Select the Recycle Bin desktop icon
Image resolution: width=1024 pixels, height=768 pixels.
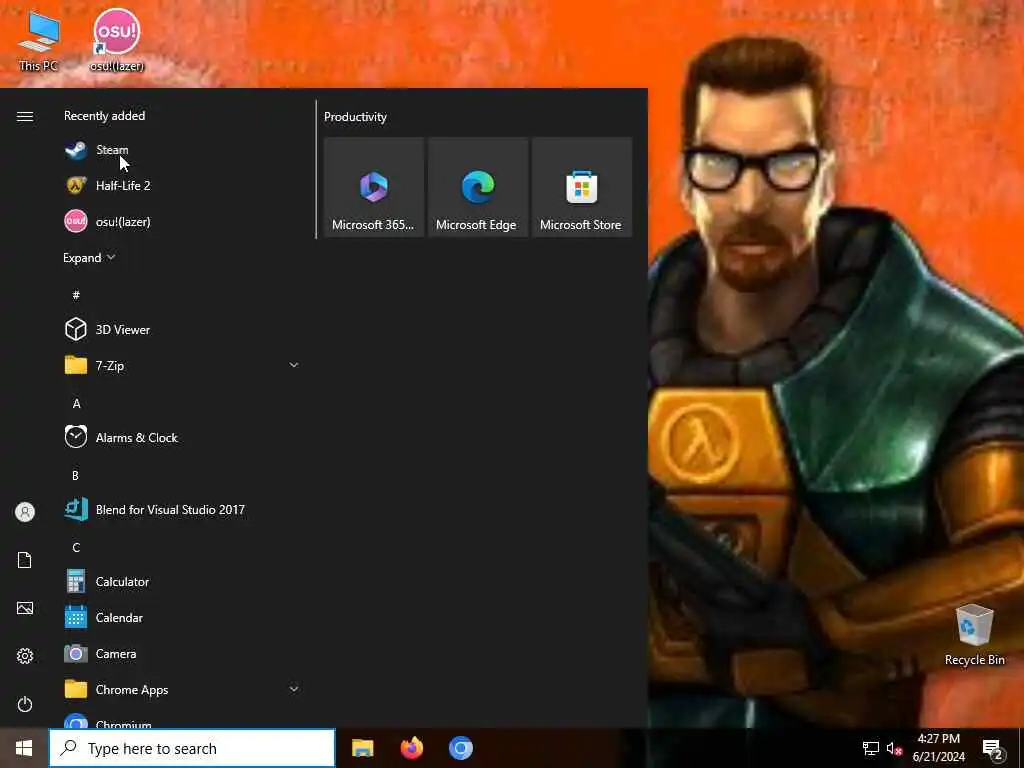coord(974,635)
